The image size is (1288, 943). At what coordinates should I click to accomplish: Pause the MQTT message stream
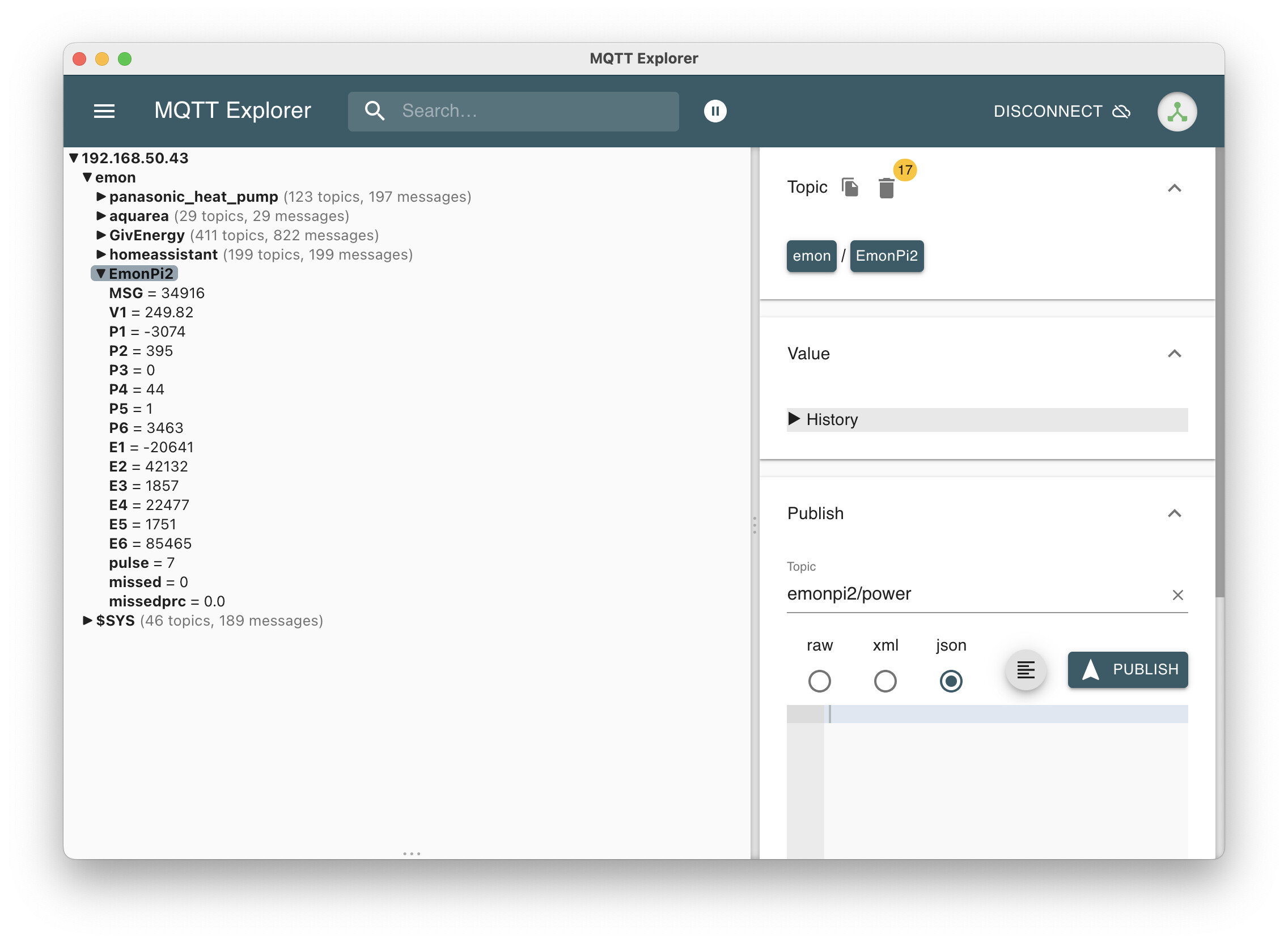715,111
